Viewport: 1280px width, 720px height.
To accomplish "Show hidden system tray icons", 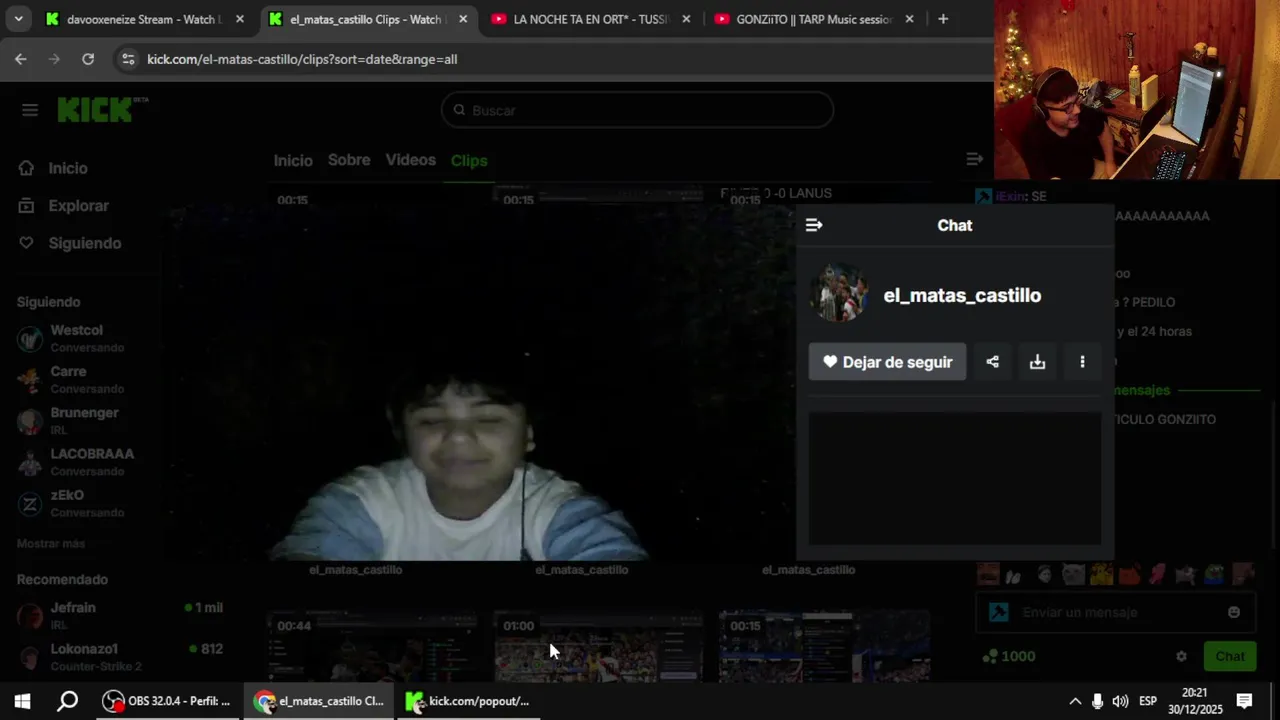I will point(1075,701).
